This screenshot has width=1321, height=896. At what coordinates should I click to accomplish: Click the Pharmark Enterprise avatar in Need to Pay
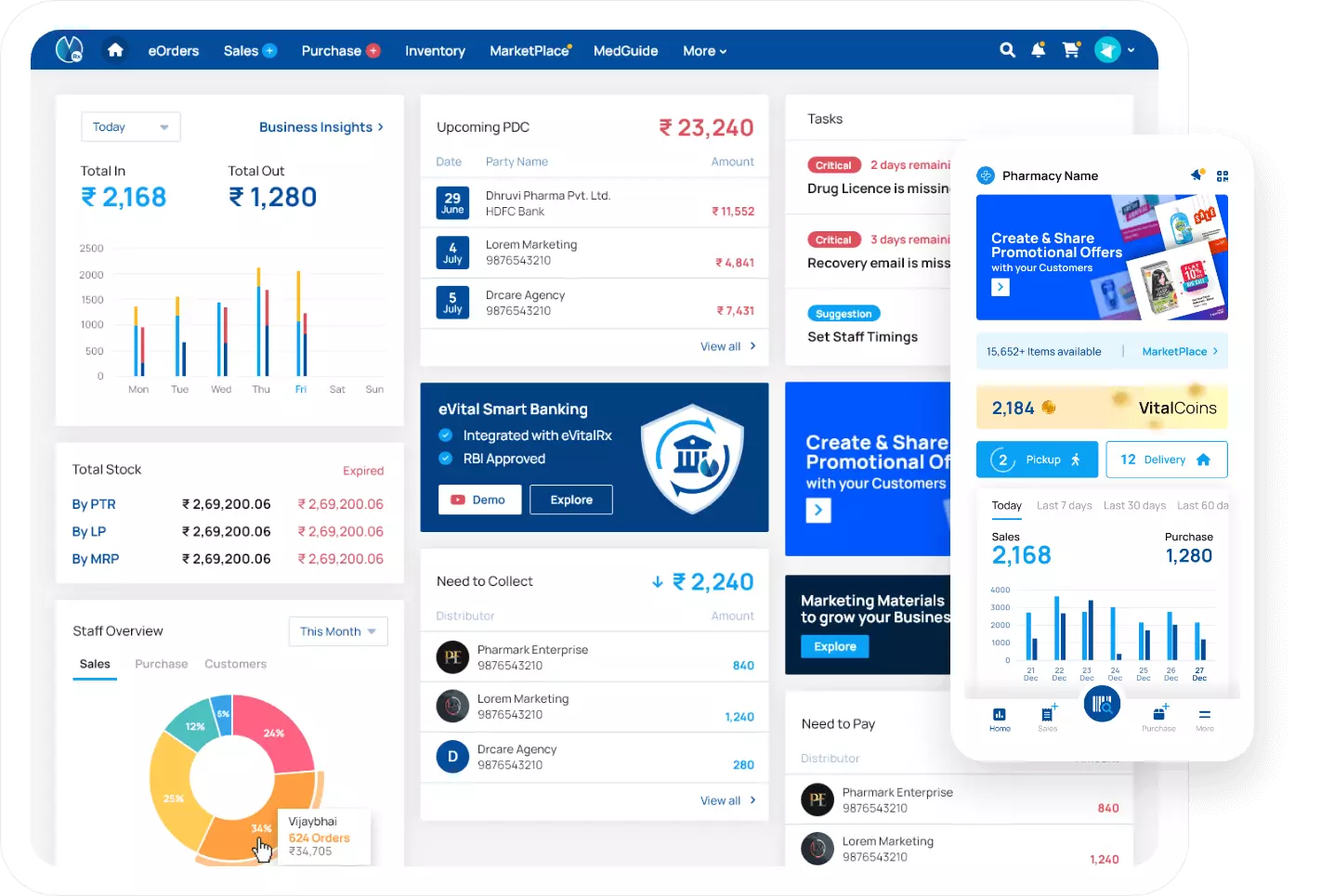pyautogui.click(x=817, y=799)
